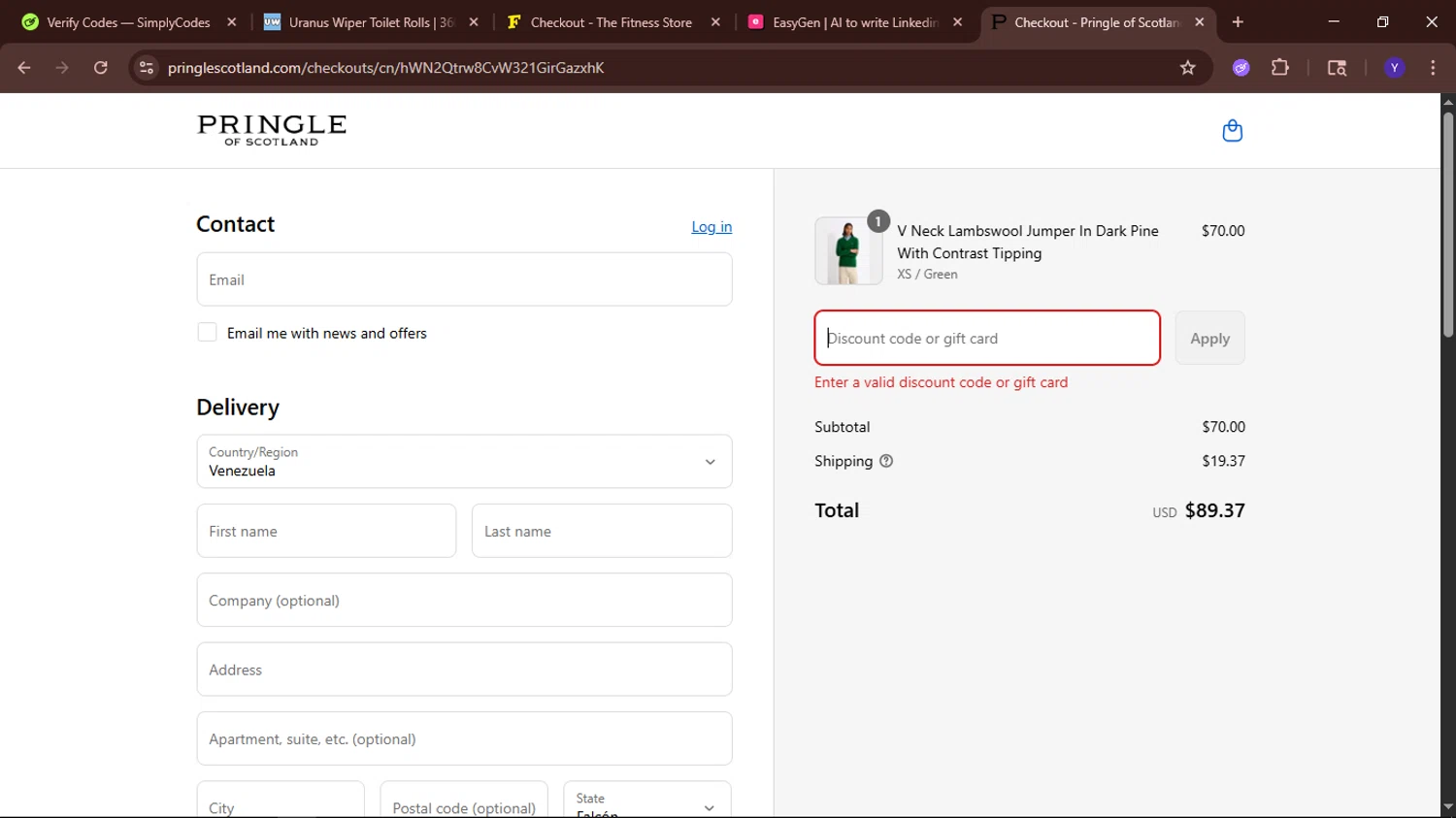Click the City field
The height and width of the screenshot is (818, 1456).
coord(281,800)
